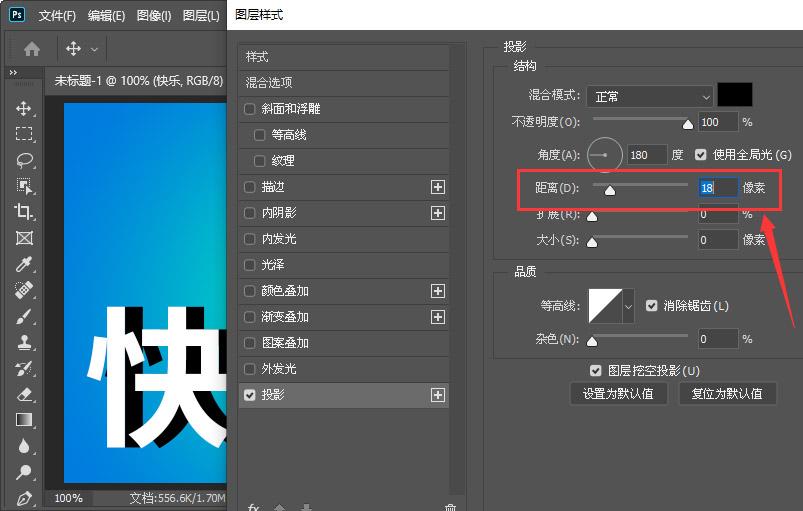This screenshot has width=803, height=511.
Task: Select the Dodge tool
Action: tap(24, 472)
